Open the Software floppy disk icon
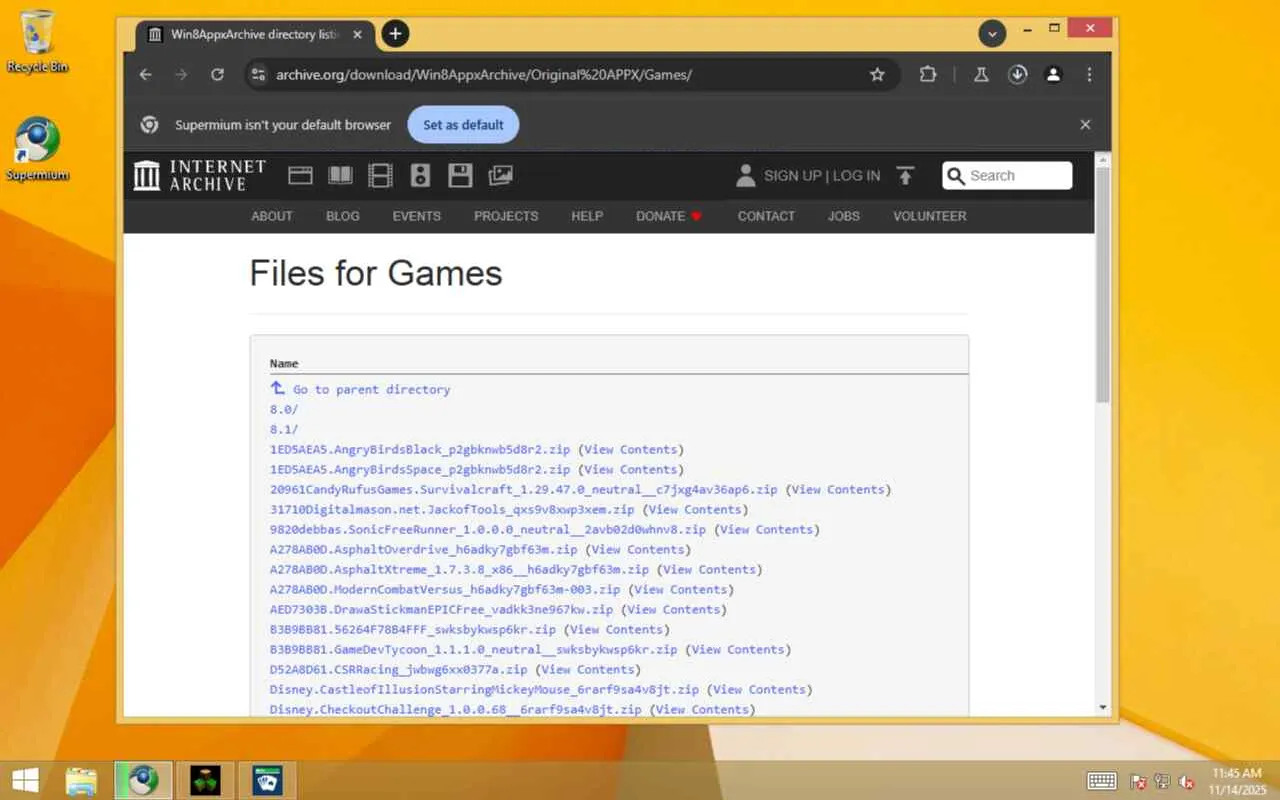This screenshot has width=1280, height=800. [460, 176]
